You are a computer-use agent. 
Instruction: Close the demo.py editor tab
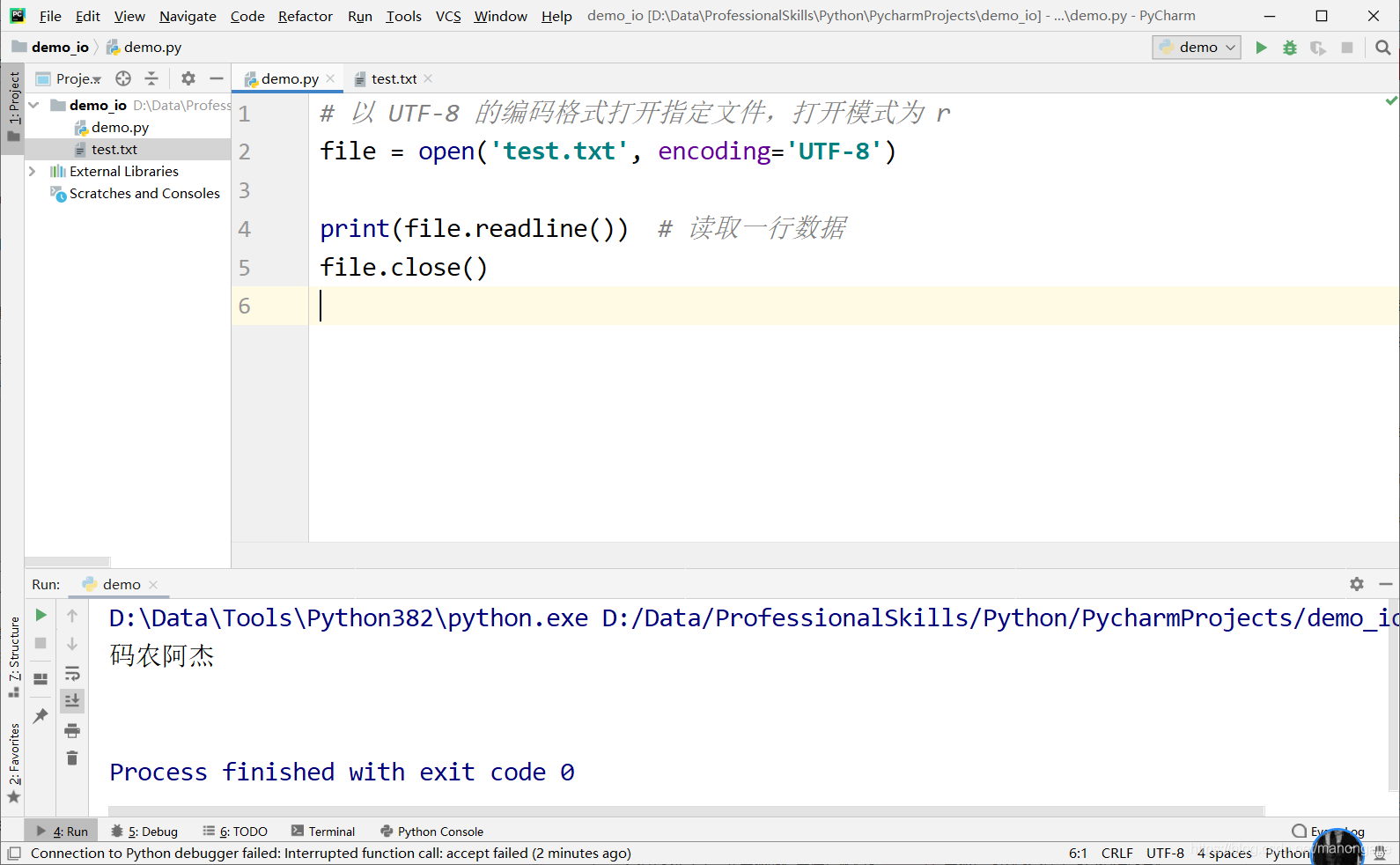pyautogui.click(x=330, y=78)
